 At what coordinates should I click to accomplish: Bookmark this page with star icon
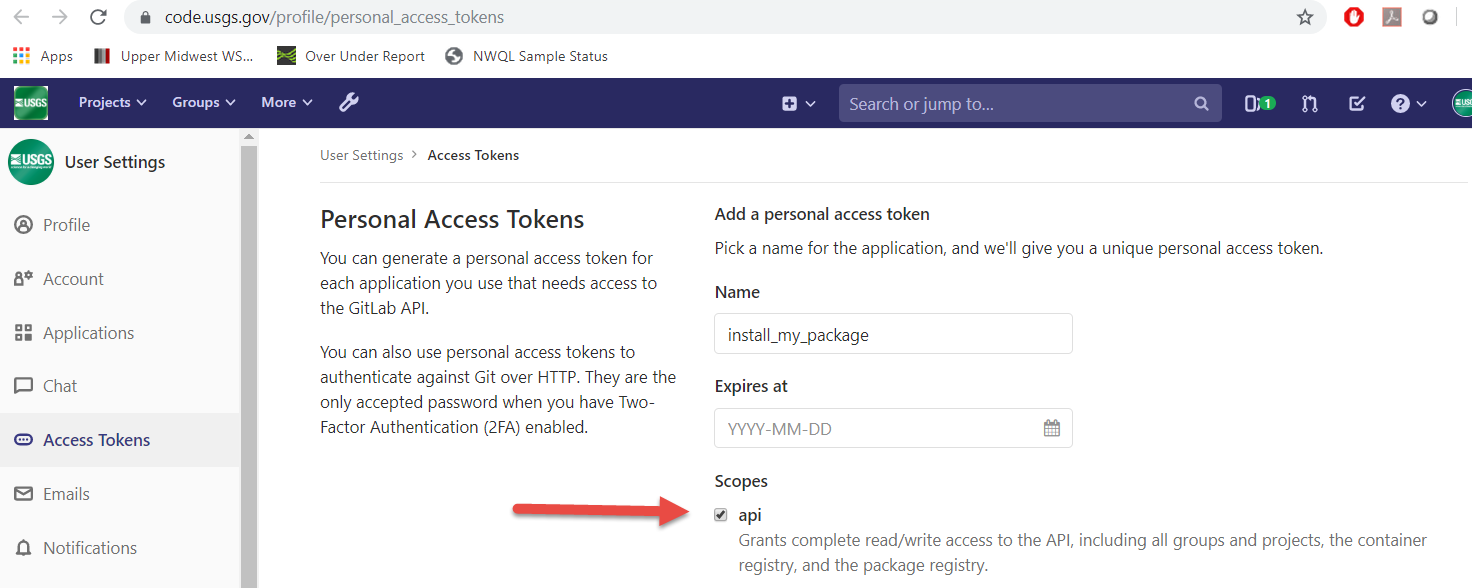click(1305, 17)
